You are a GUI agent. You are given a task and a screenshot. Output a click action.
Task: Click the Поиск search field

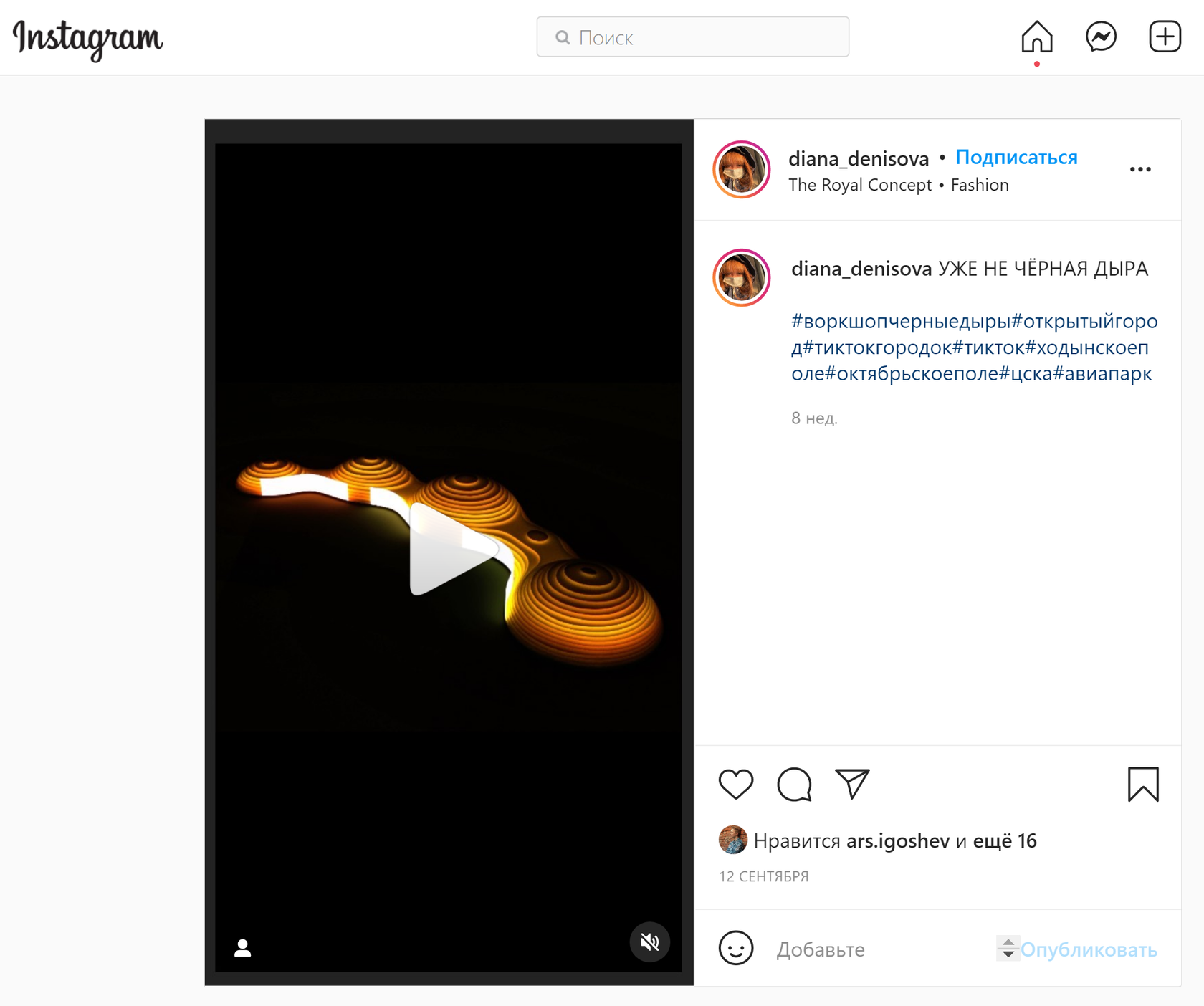(692, 37)
